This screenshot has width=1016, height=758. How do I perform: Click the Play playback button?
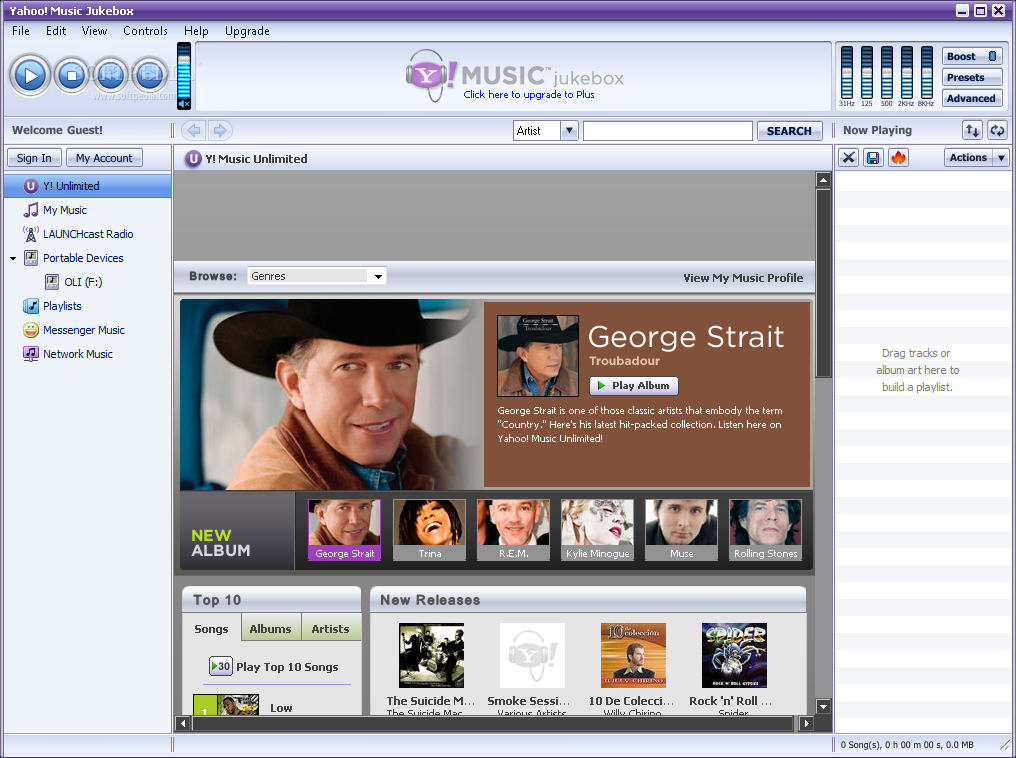[x=30, y=76]
